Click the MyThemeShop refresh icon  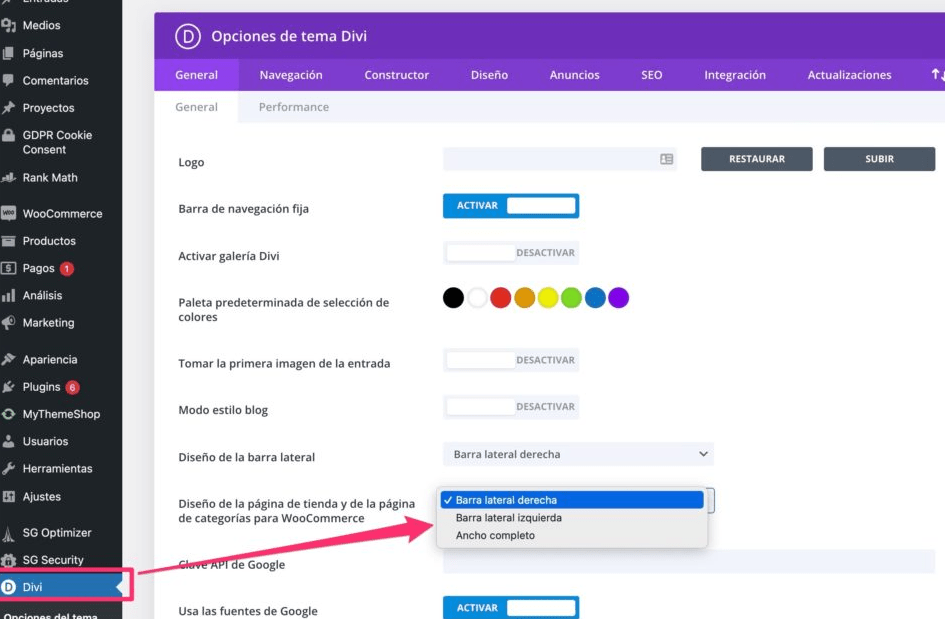8,414
